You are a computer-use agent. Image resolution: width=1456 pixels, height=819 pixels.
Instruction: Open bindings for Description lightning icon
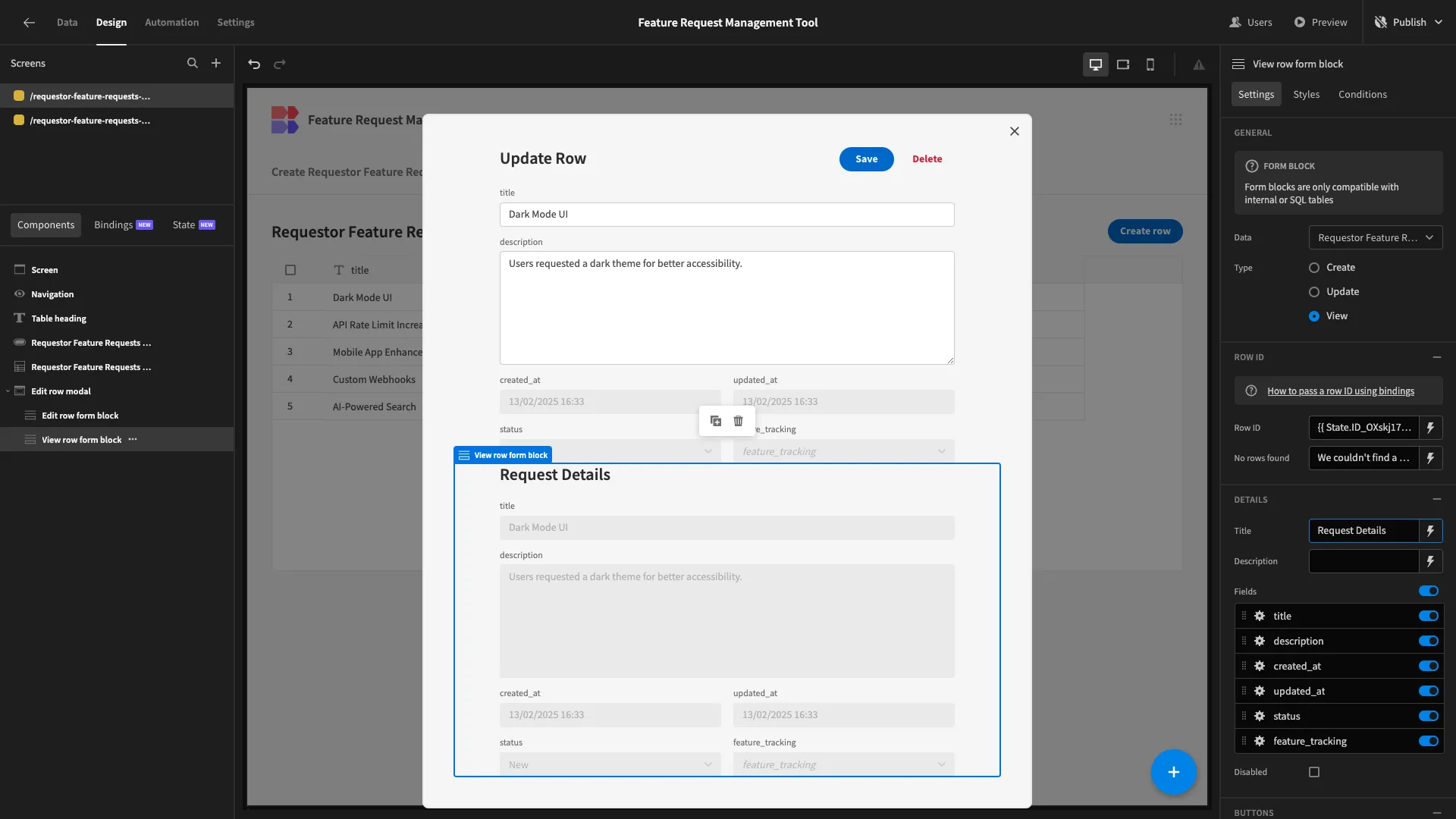point(1431,561)
